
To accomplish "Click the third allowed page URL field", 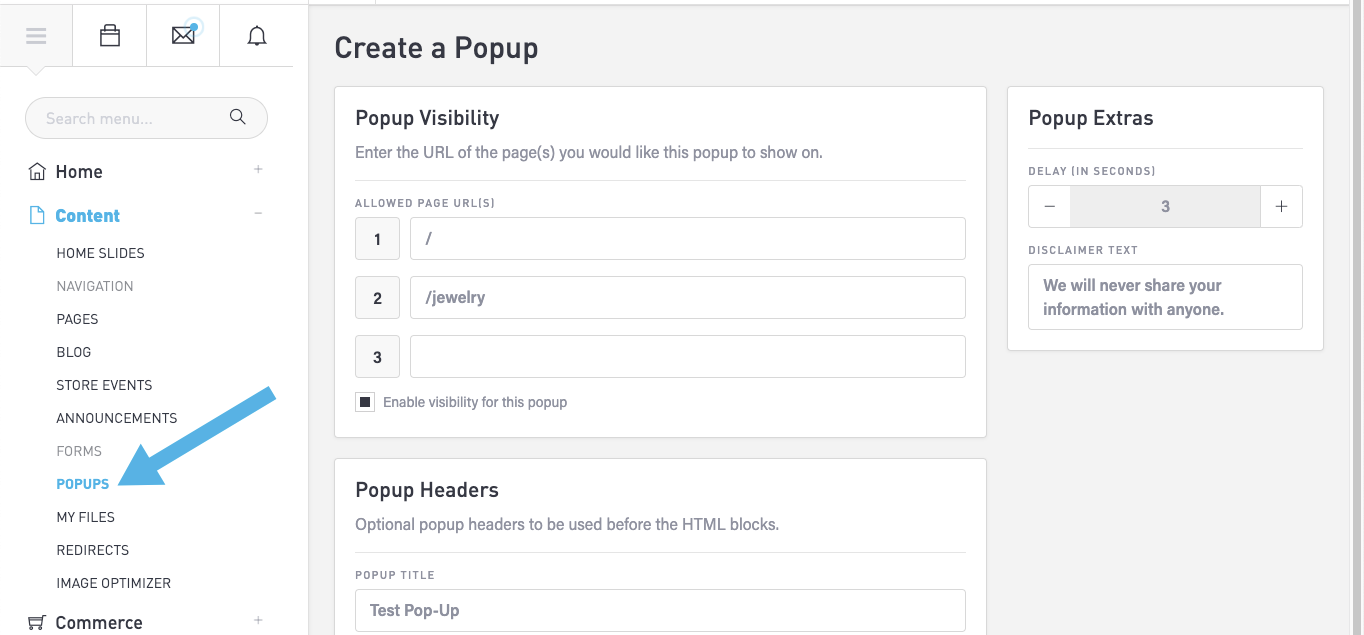I will (687, 357).
